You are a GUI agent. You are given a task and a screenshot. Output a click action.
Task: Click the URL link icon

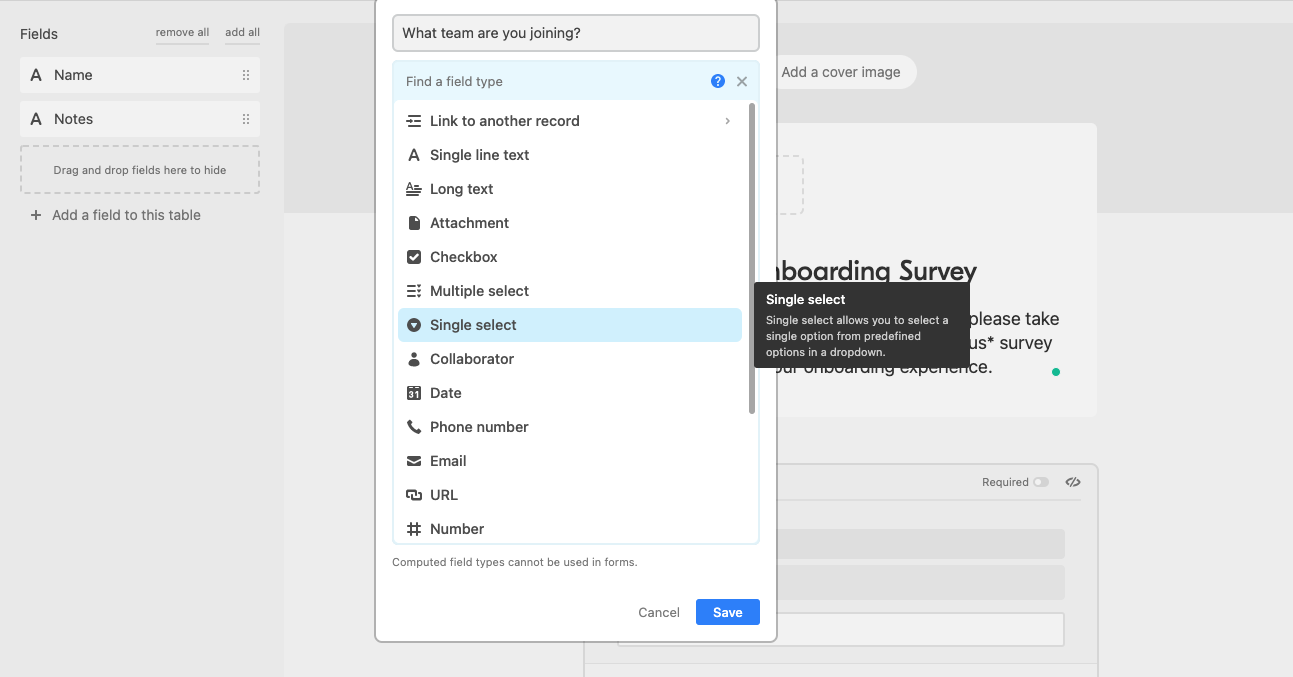click(x=414, y=495)
